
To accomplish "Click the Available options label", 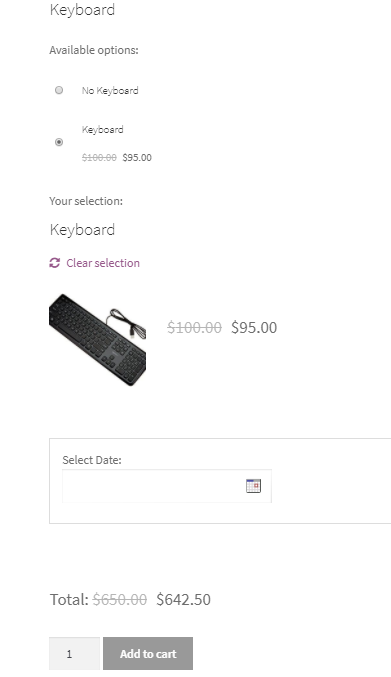I will coord(94,50).
